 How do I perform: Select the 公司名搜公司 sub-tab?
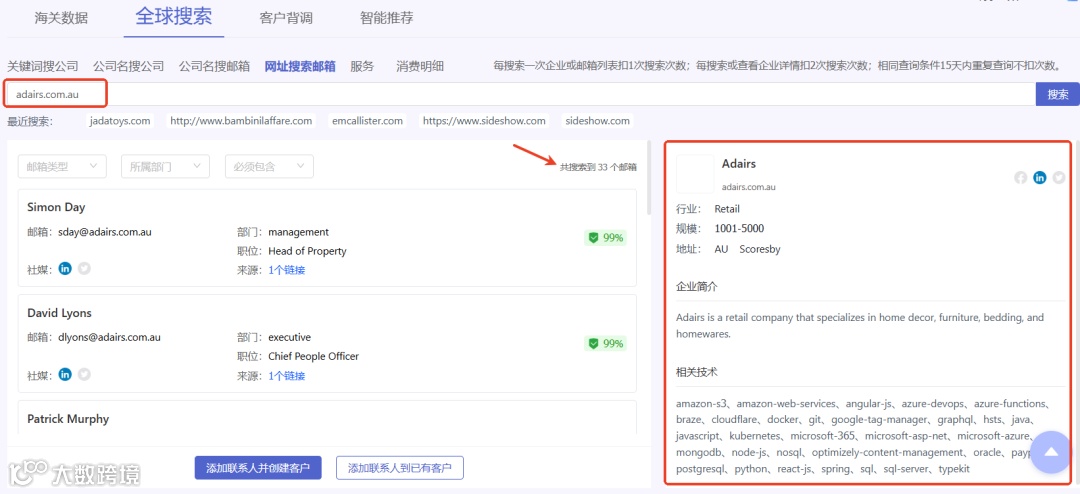129,66
